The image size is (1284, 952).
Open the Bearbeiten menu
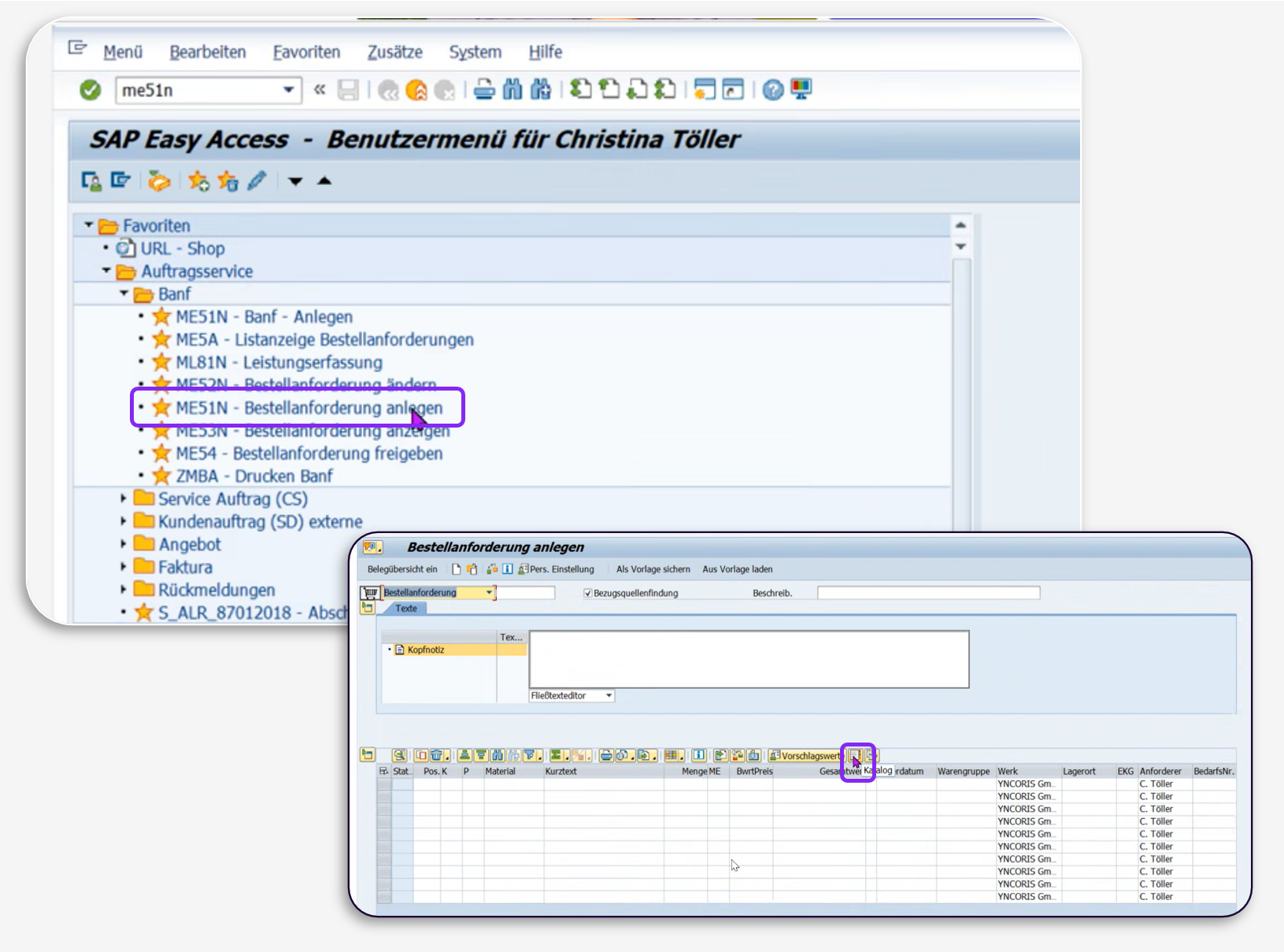[208, 52]
